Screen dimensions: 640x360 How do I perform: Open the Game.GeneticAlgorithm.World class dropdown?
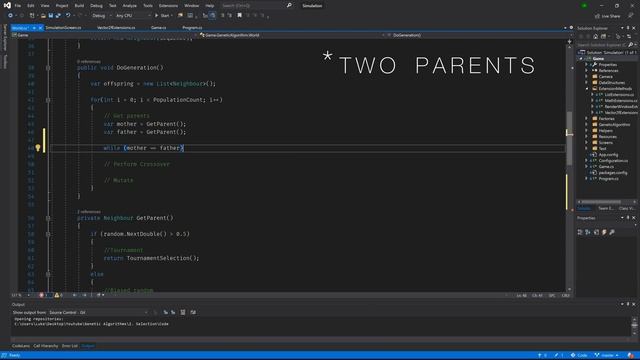click(292, 35)
